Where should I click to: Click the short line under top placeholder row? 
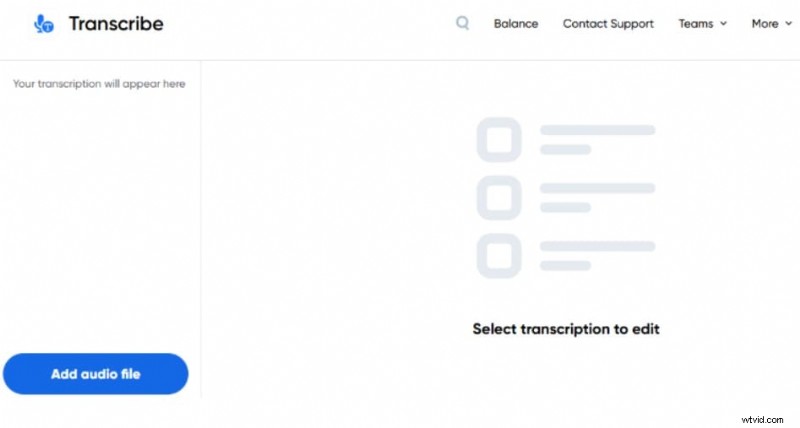(x=565, y=150)
